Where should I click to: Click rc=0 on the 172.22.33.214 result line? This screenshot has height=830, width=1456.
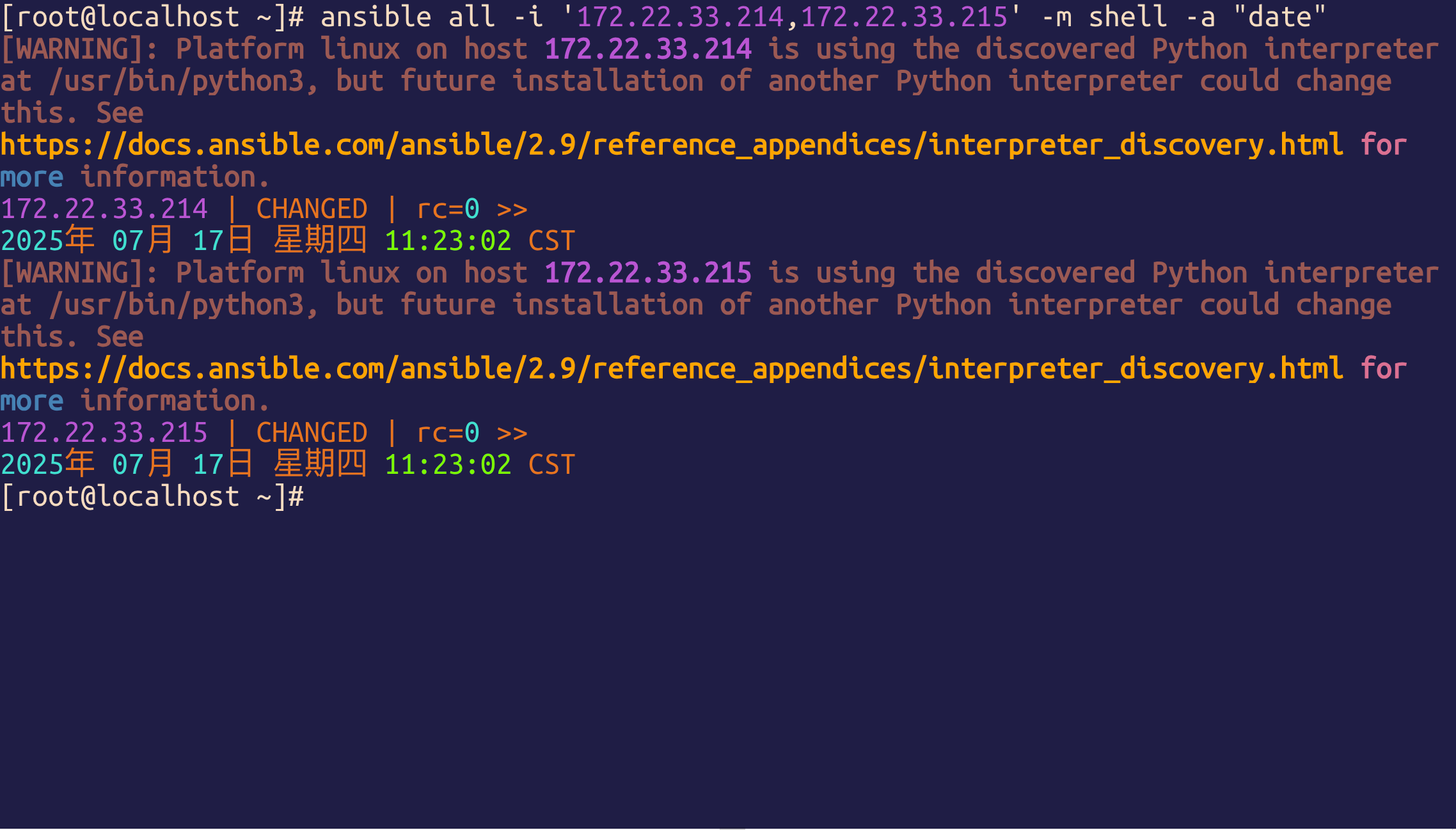pos(448,209)
